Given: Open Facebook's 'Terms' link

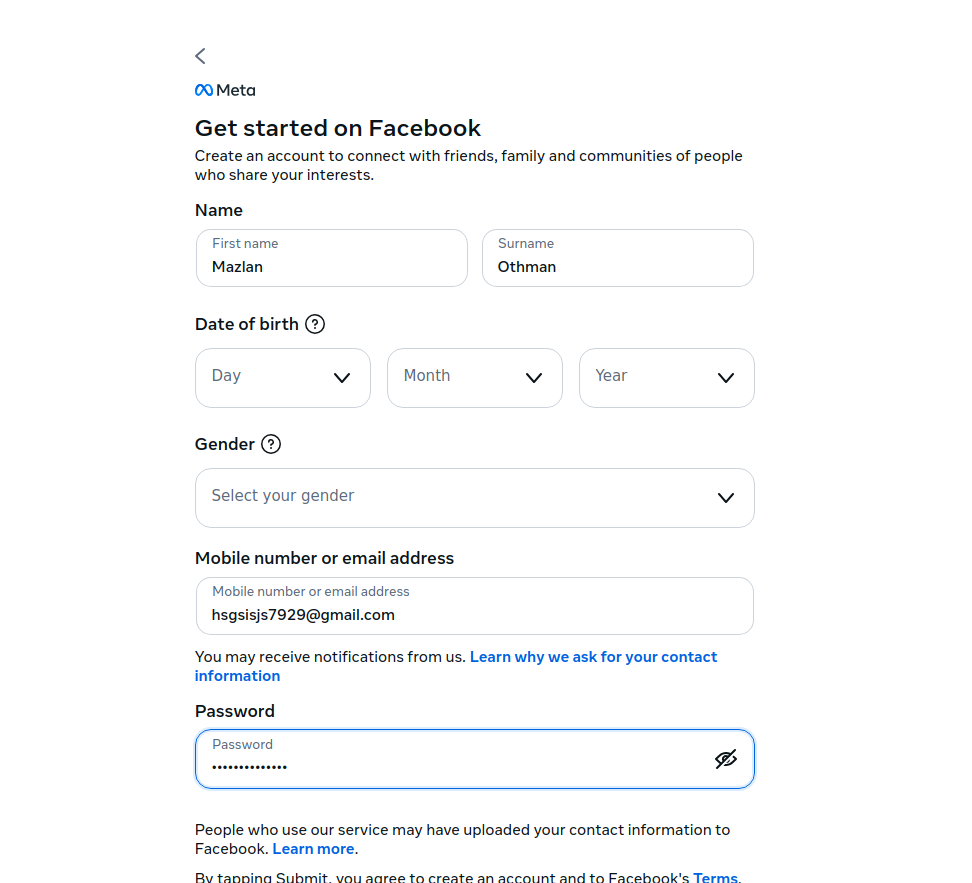Looking at the screenshot, I should (x=715, y=877).
